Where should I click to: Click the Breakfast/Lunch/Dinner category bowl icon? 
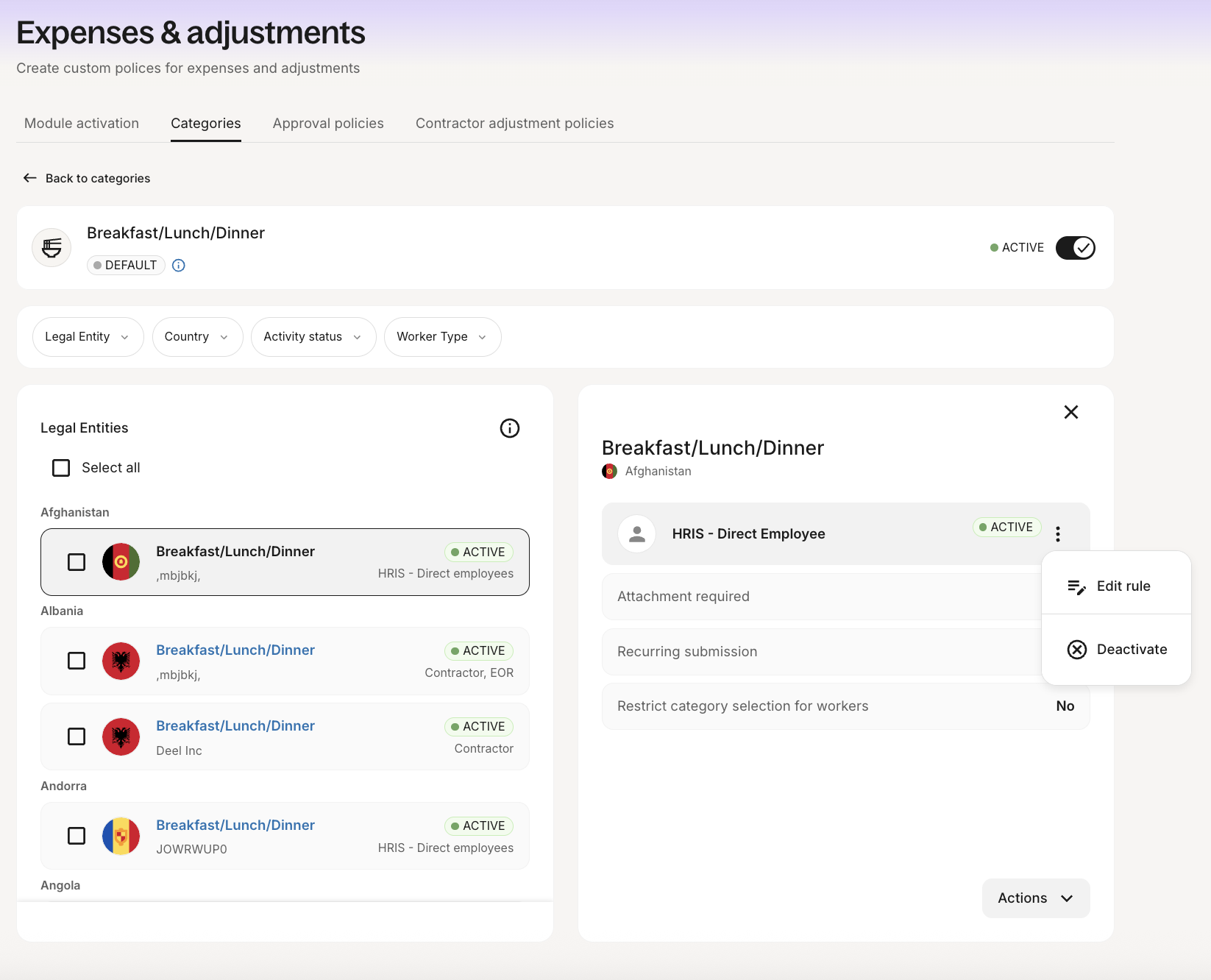(52, 247)
